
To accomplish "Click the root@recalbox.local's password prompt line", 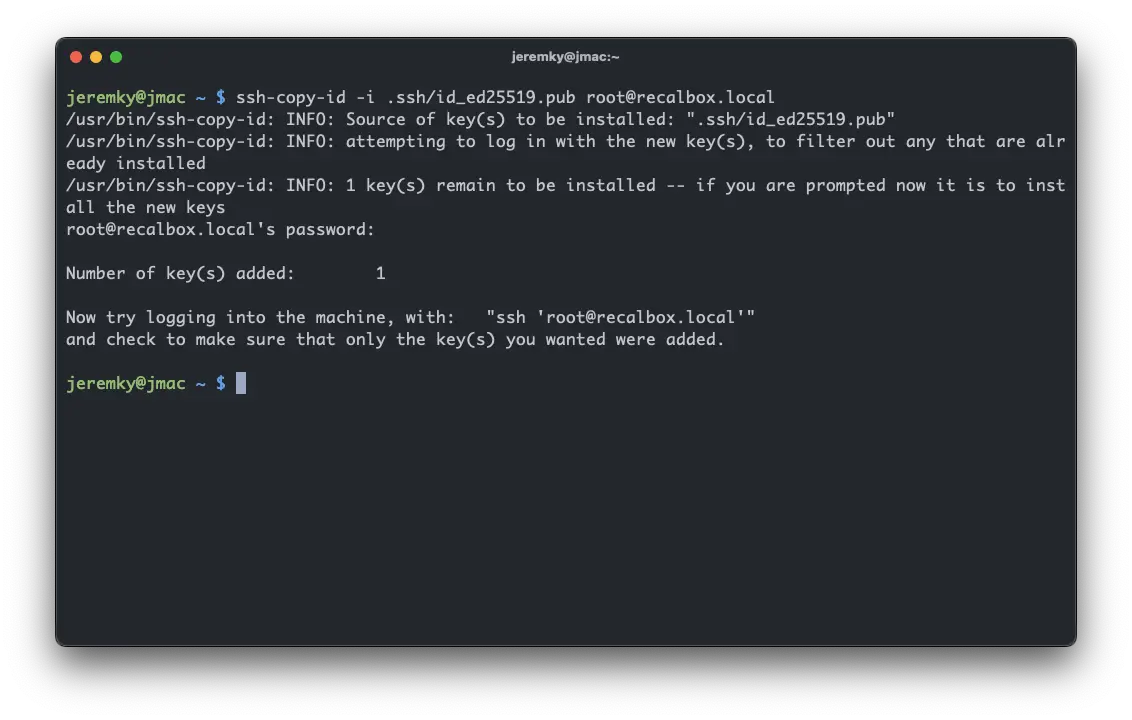I will (x=220, y=230).
